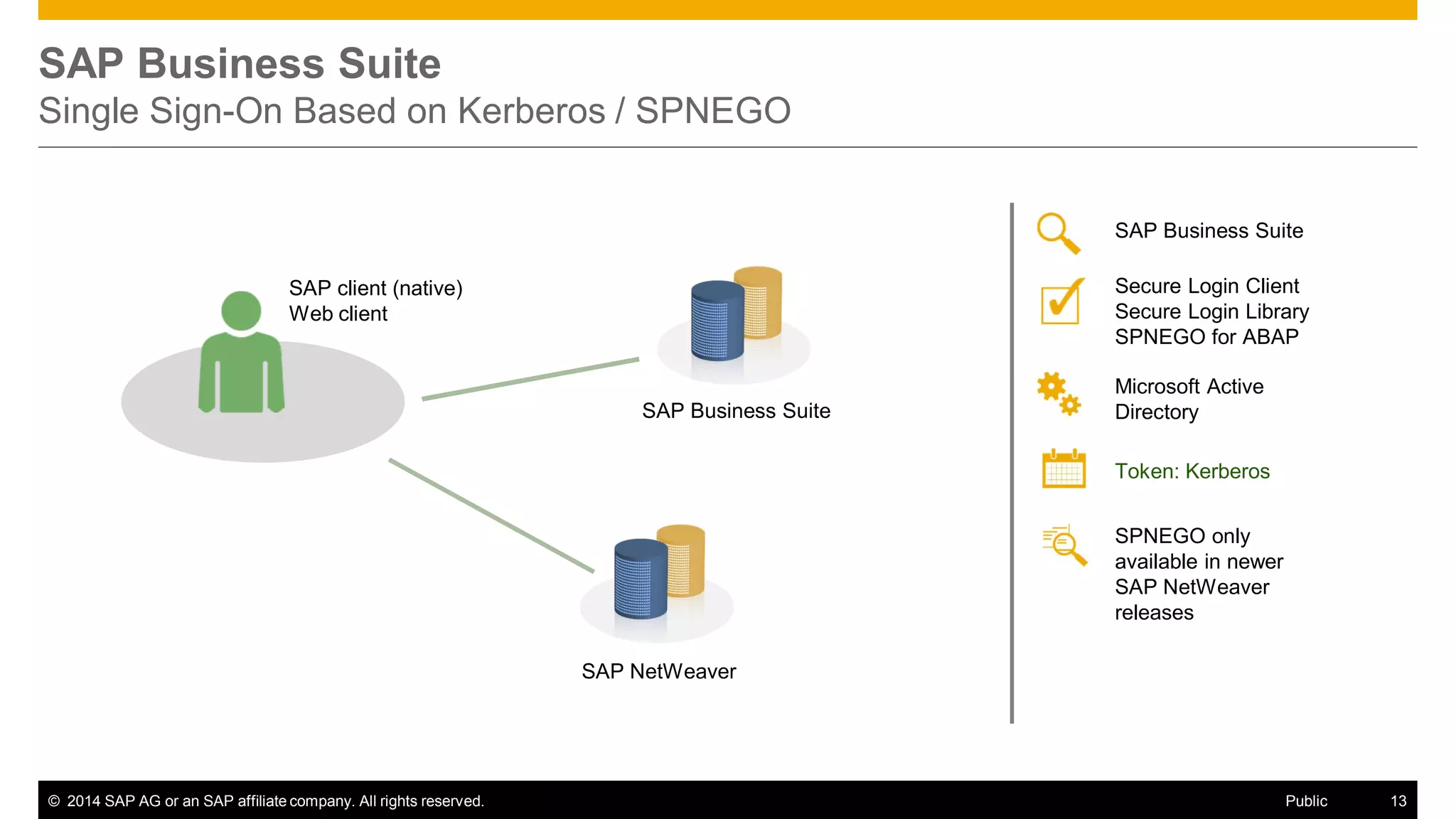1456x819 pixels.
Task: Select the green Token: Kerberos text
Action: [1192, 471]
